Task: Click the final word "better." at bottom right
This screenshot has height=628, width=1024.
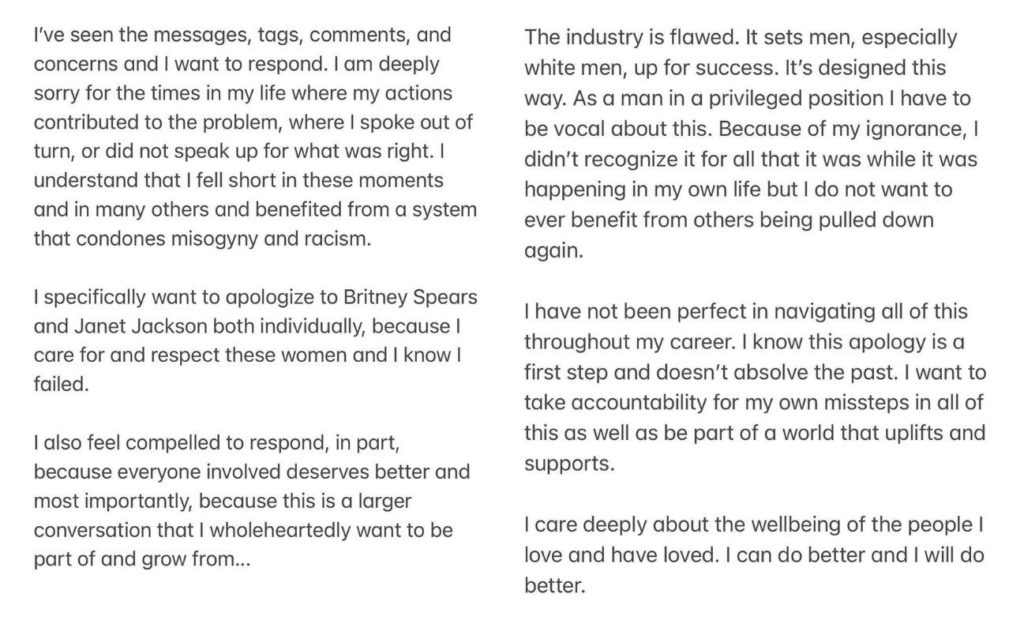Action: click(x=554, y=586)
